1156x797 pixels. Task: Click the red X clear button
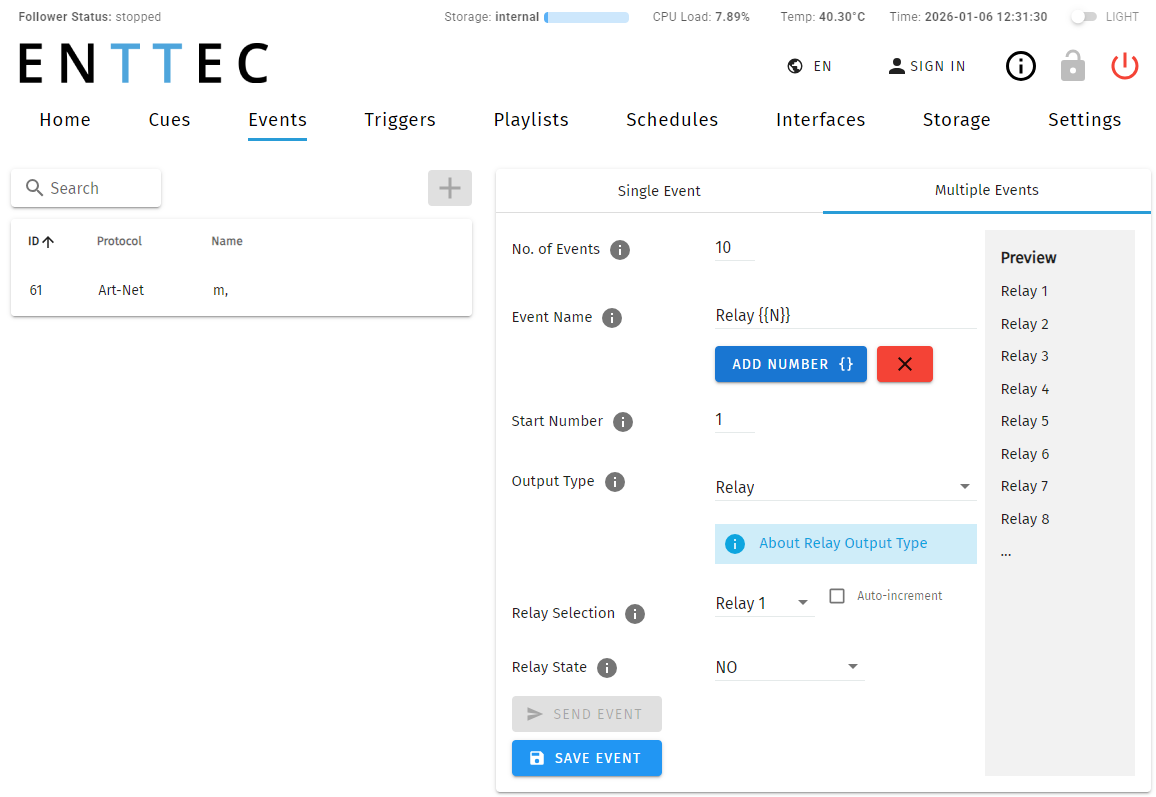tap(905, 364)
